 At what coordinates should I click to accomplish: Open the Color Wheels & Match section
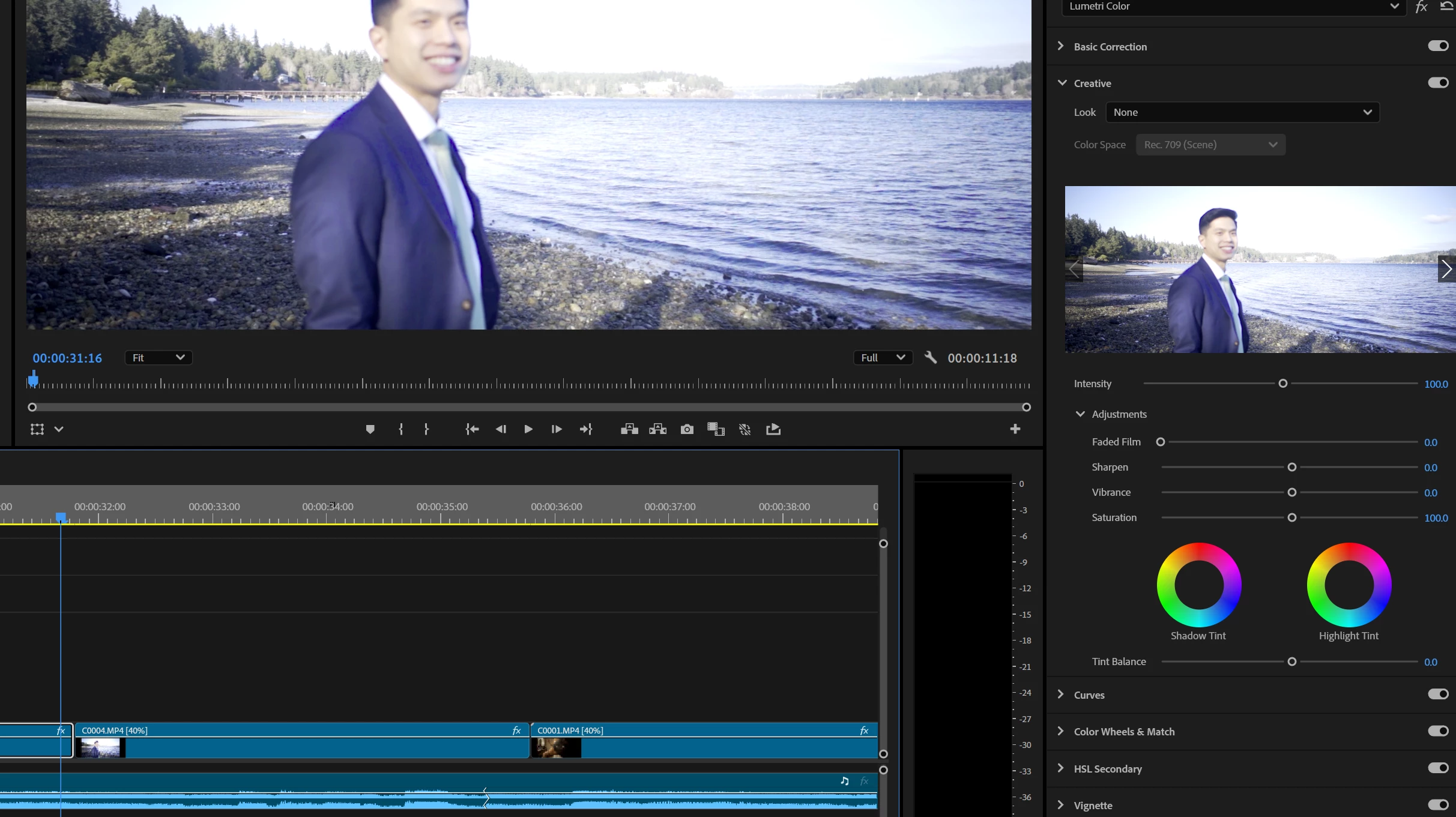1061,731
